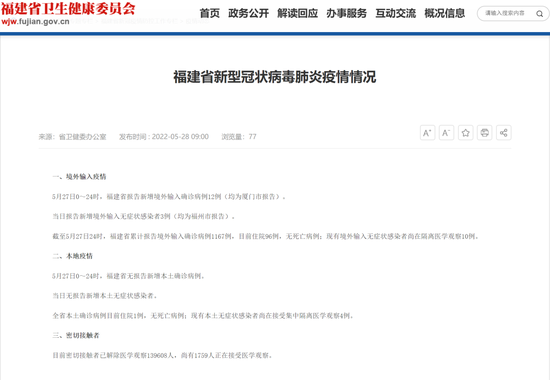550x380 pixels.
Task: Click the article title 福建省新型冠状病毒肺炎疫情情况
Action: [x=275, y=77]
